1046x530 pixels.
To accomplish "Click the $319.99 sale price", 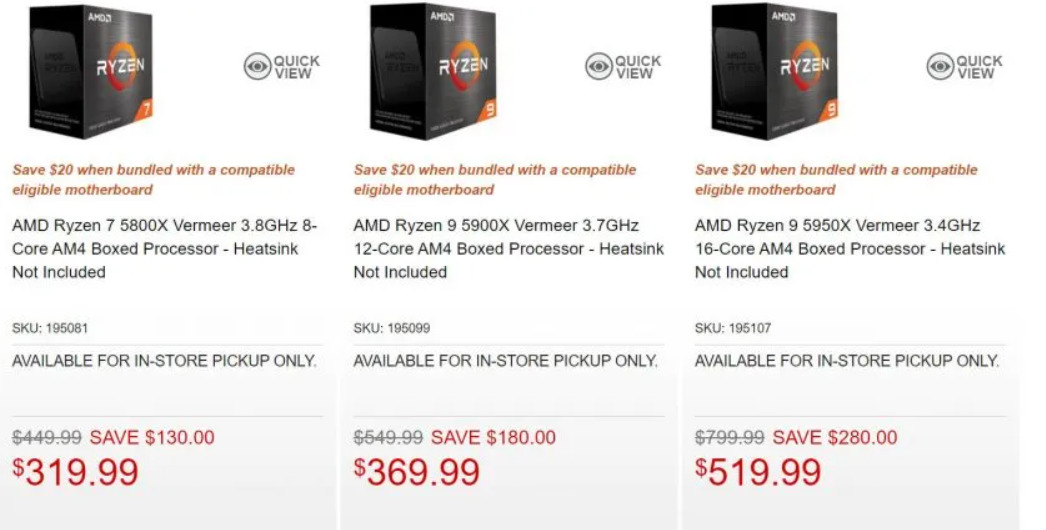I will [76, 472].
